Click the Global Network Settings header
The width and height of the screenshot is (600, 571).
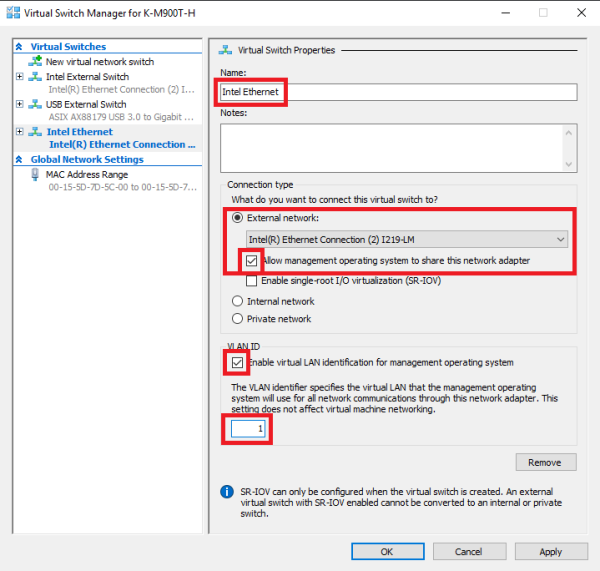[x=87, y=159]
